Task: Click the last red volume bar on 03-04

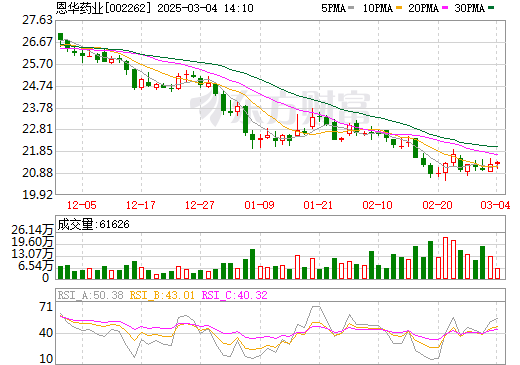Action: [498, 273]
